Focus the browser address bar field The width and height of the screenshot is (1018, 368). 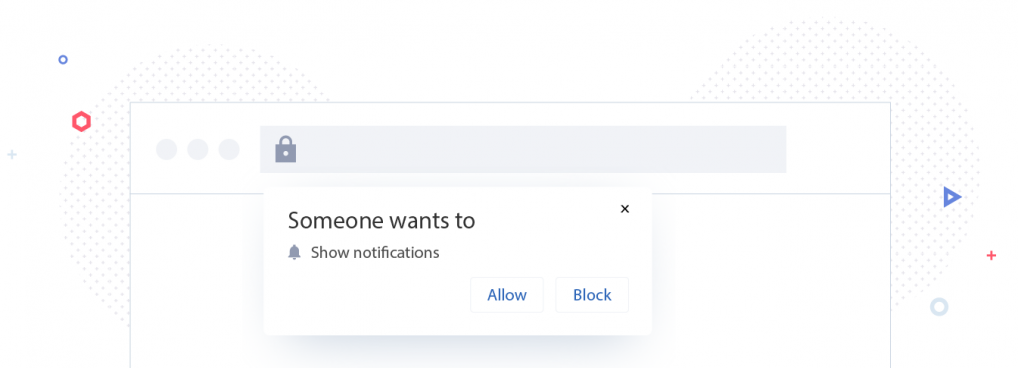523,149
